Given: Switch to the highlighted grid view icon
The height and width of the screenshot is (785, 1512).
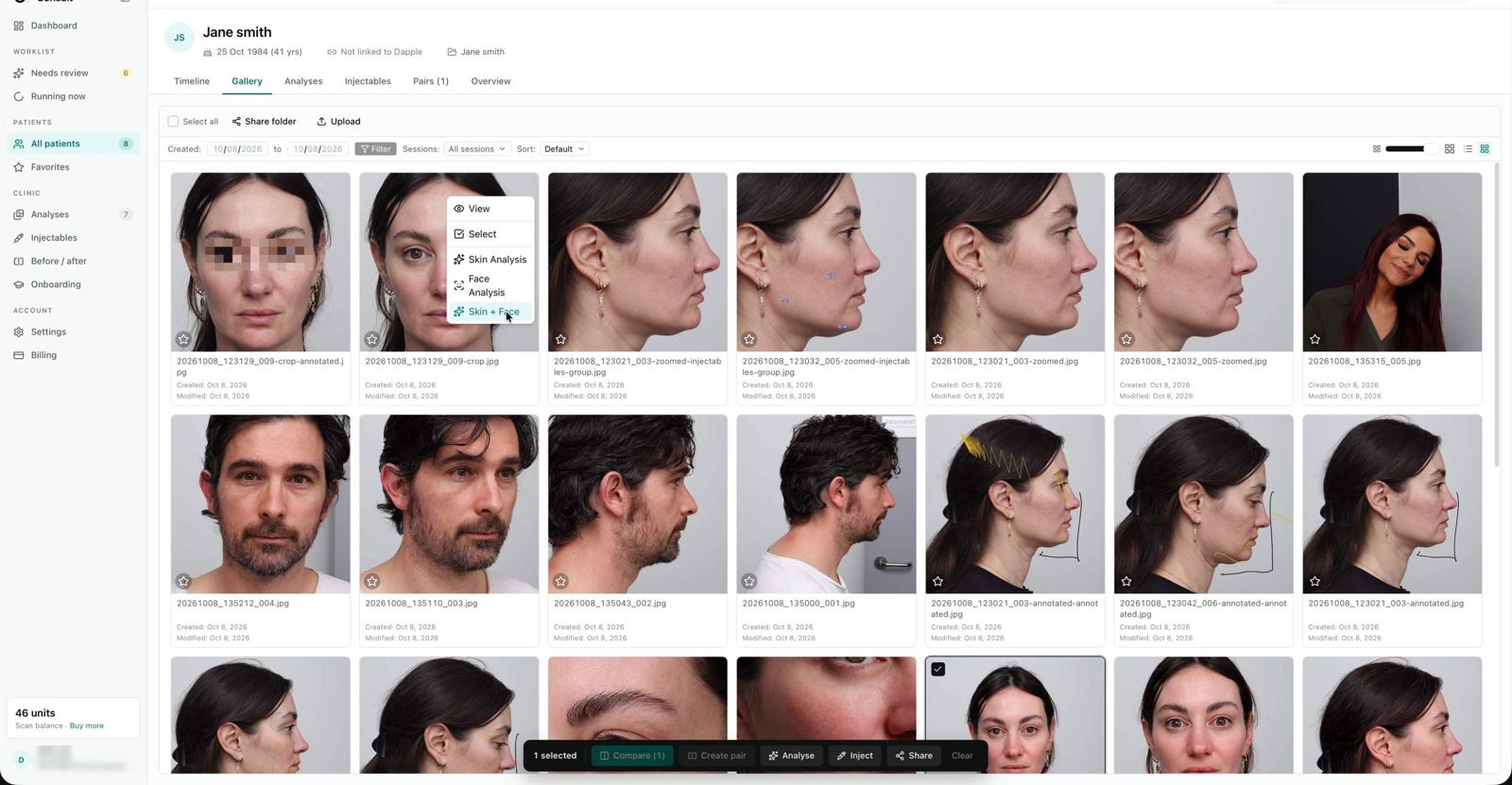Looking at the screenshot, I should point(1485,149).
